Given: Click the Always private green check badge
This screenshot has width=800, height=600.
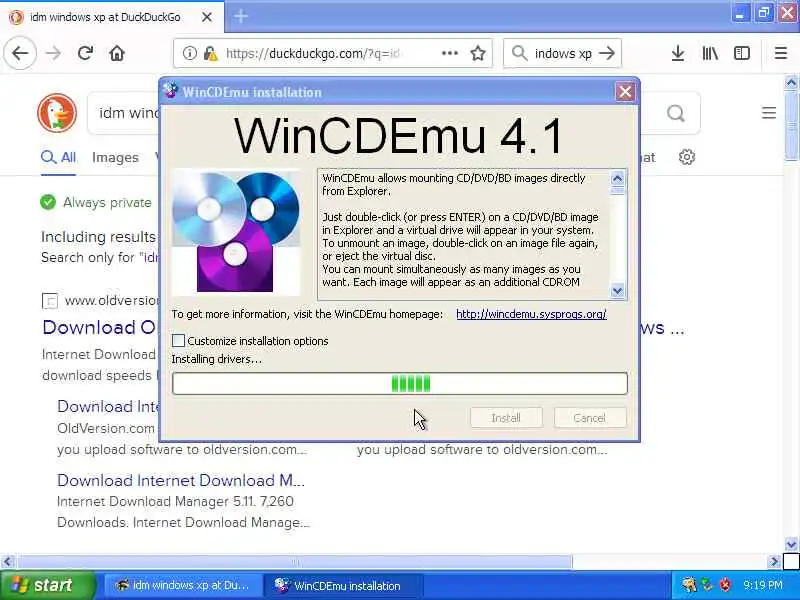Looking at the screenshot, I should click(x=48, y=203).
